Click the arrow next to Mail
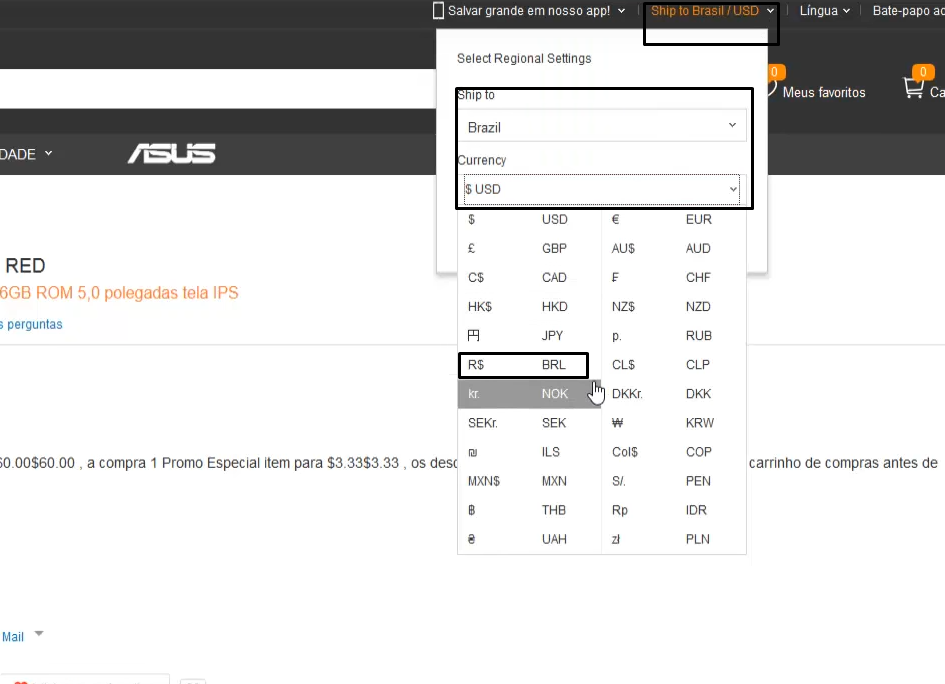Image resolution: width=945 pixels, height=684 pixels. (39, 633)
